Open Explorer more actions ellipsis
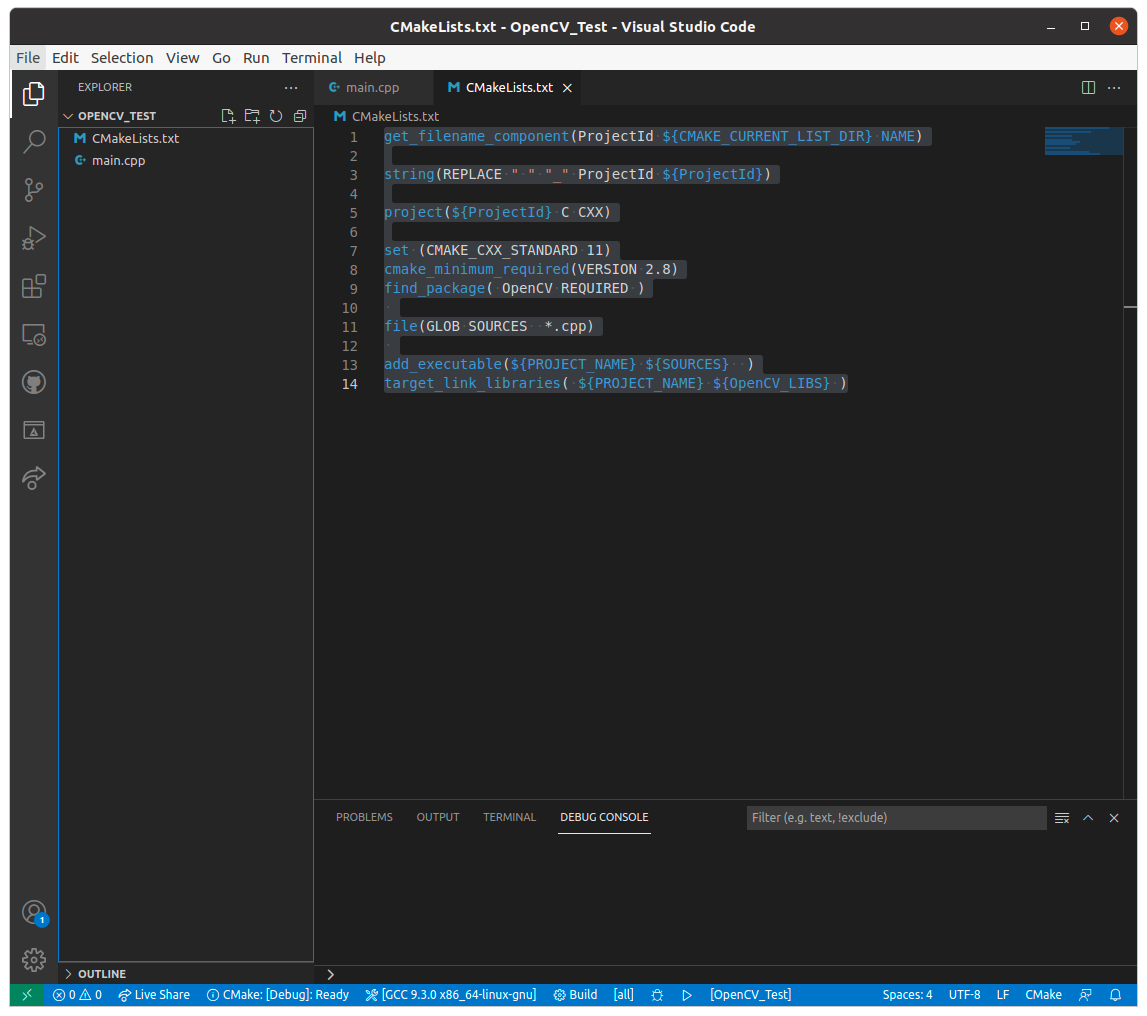Screen dimensions: 1147x1016 [291, 87]
